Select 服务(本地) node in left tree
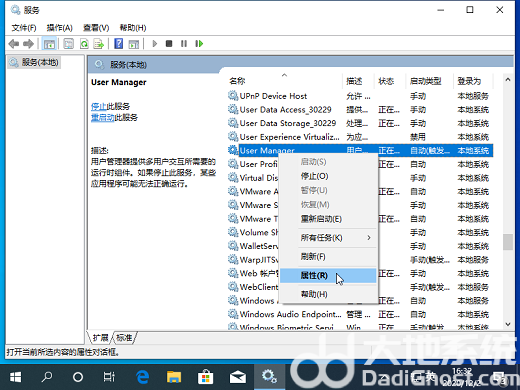 tap(34, 62)
